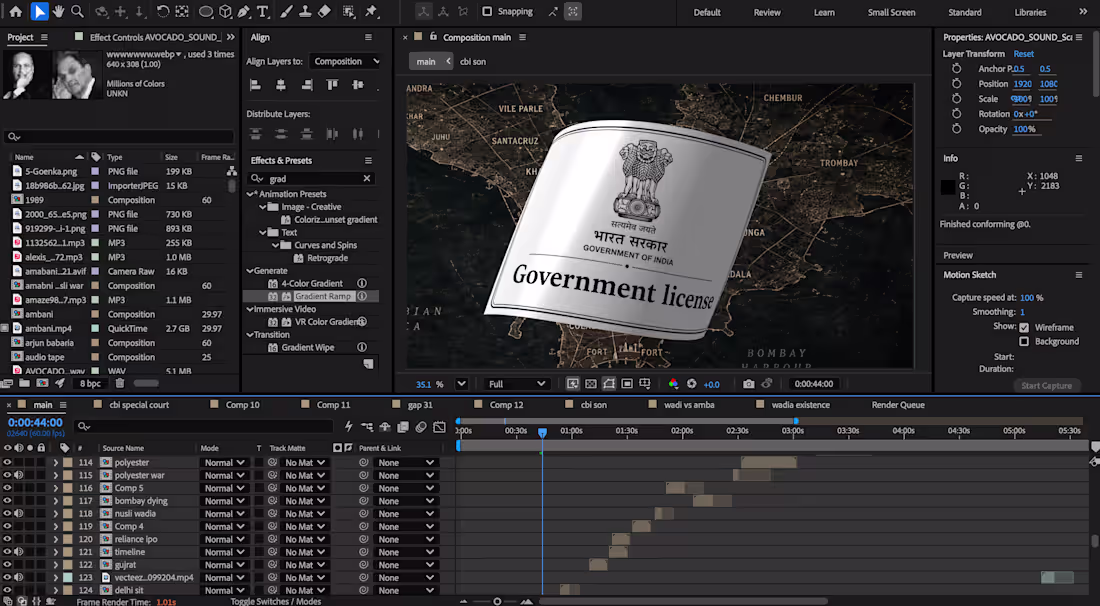The height and width of the screenshot is (606, 1100).
Task: Collapse the Transition effects category
Action: (x=250, y=335)
